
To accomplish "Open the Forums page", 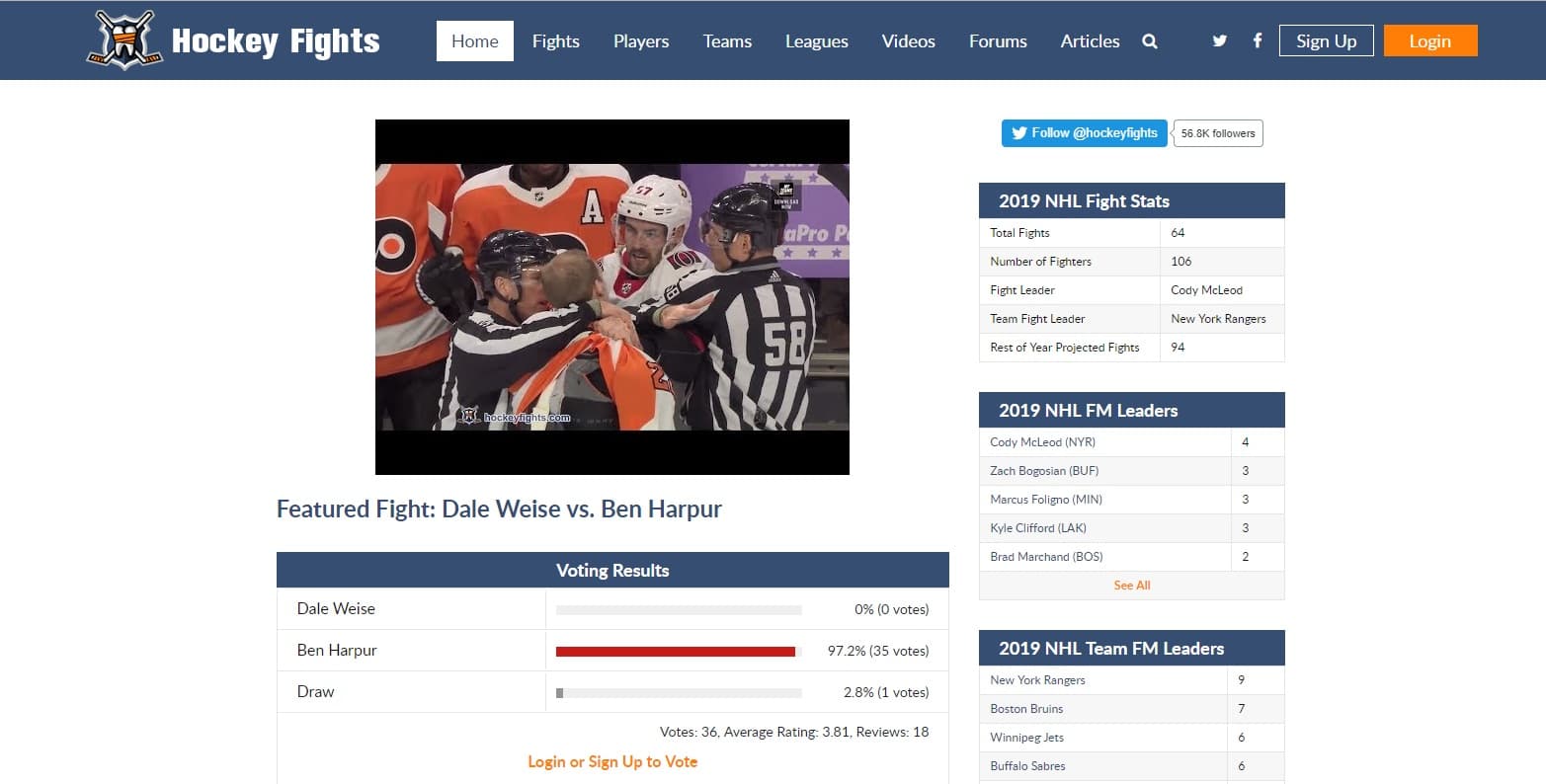I will 998,41.
